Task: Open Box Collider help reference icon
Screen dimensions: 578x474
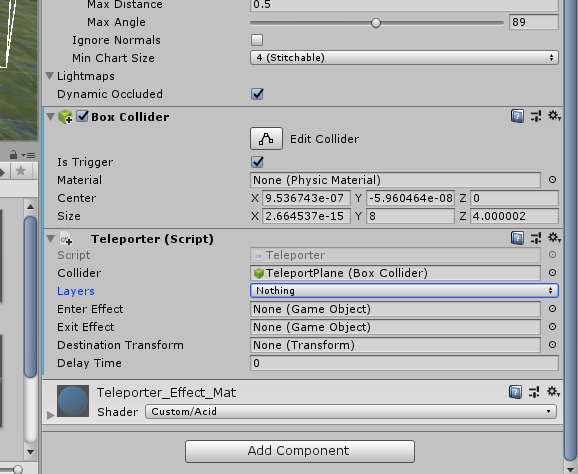Action: [517, 116]
